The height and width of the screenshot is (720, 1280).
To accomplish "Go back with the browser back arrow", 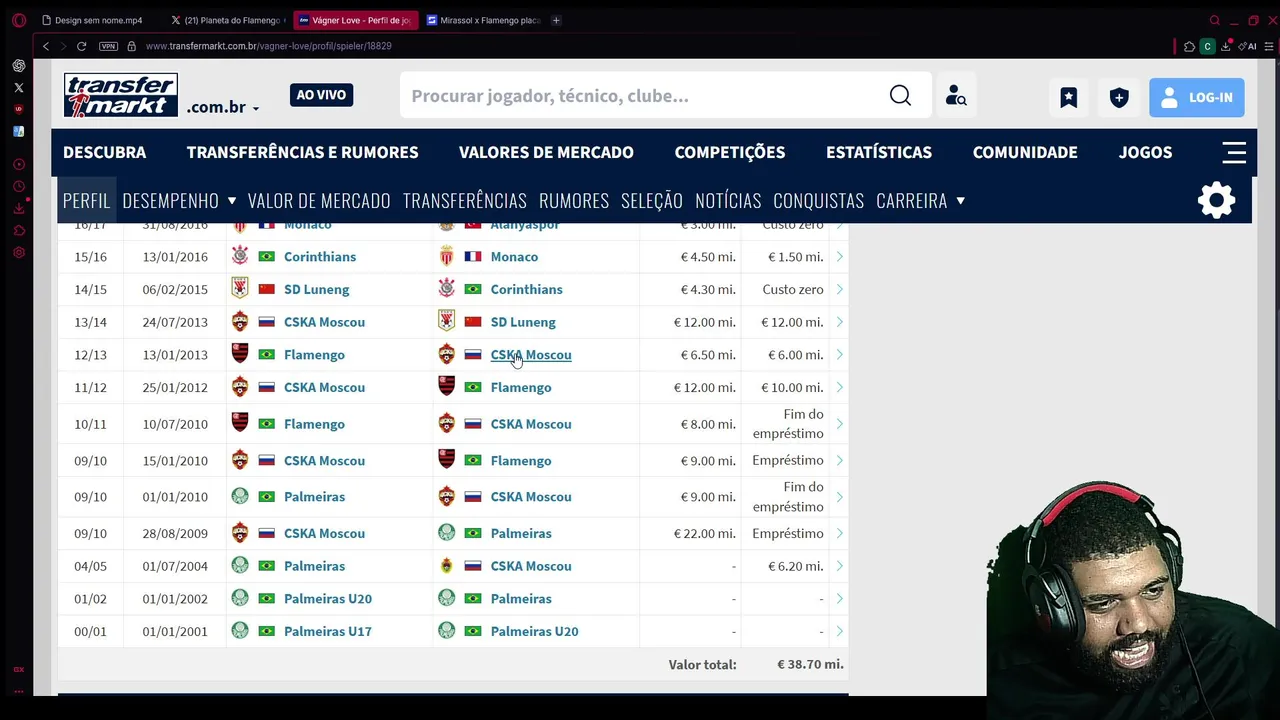I will click(45, 46).
